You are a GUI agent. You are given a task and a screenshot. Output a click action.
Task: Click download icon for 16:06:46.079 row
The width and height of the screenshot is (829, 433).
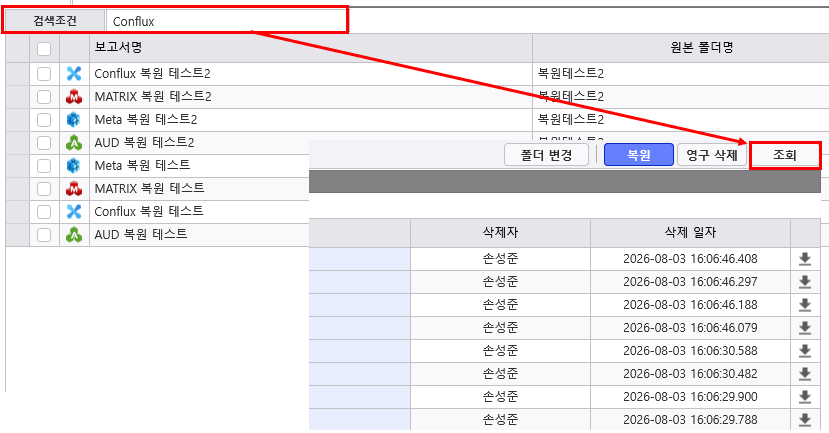805,328
